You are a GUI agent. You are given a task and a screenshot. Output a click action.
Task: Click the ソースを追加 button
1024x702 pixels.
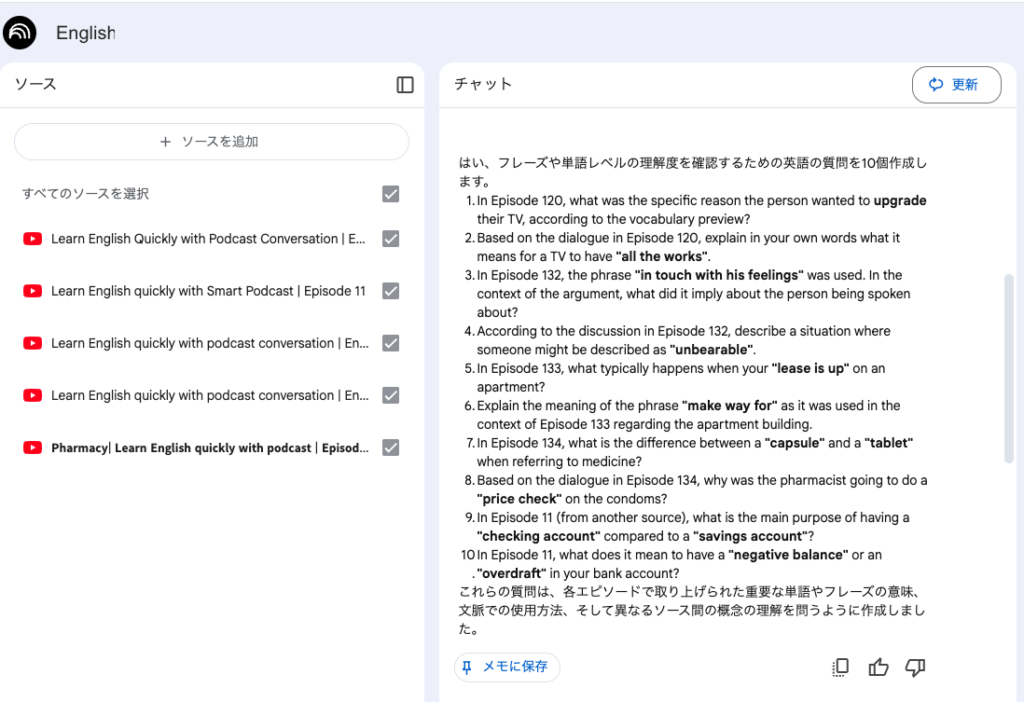[x=212, y=142]
